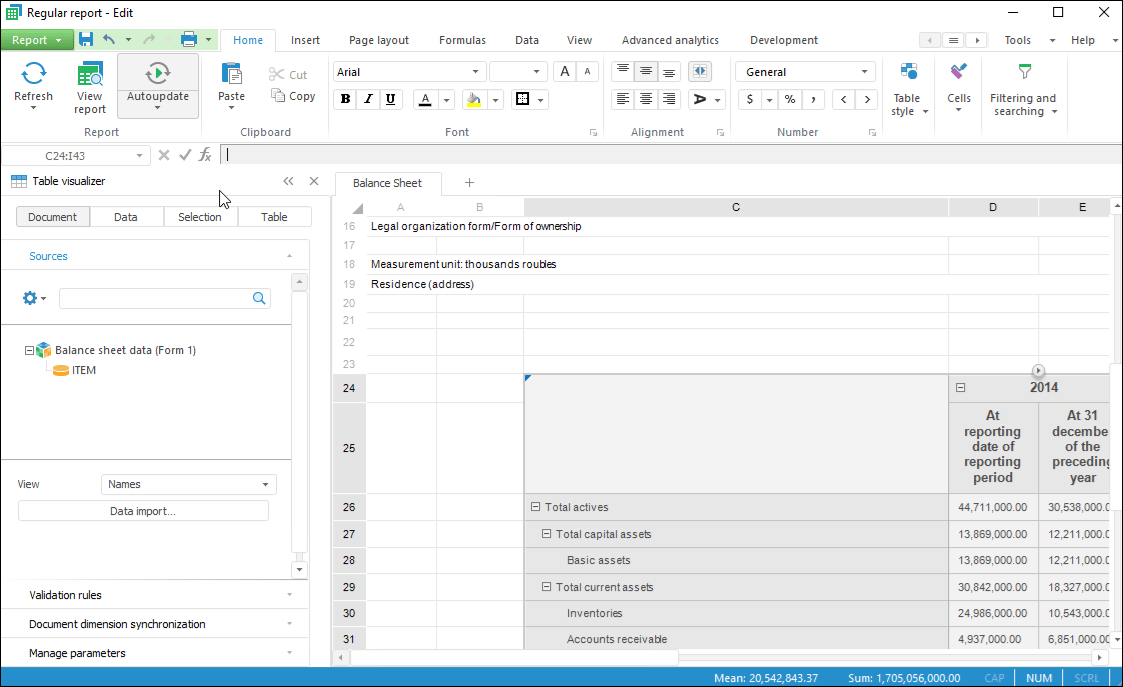Collapse the Total actives row

[x=536, y=508]
